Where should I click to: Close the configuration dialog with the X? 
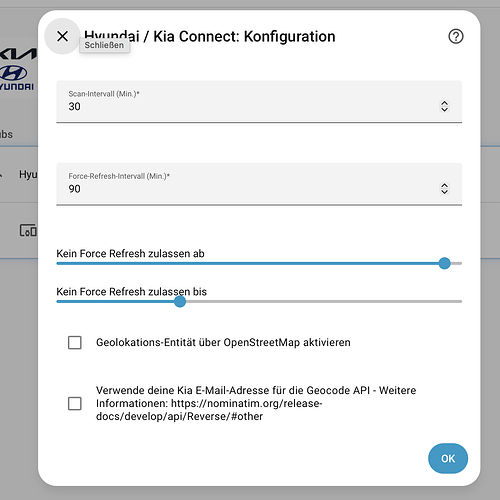tap(62, 36)
